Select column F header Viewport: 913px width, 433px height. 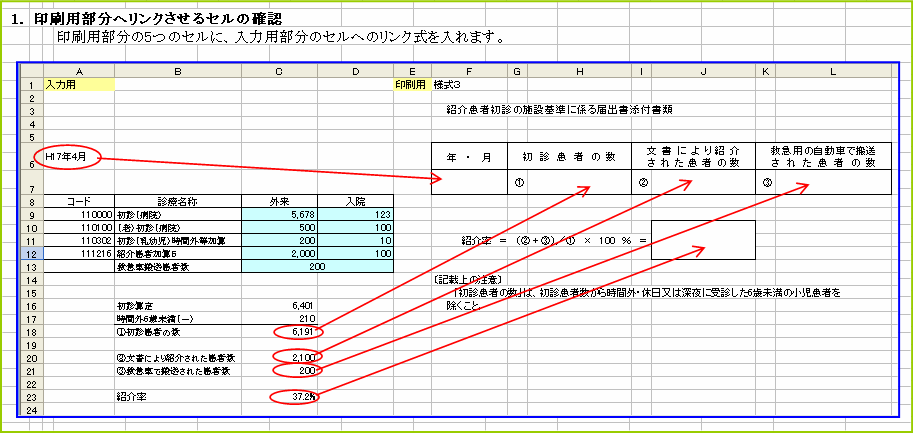pyautogui.click(x=469, y=72)
